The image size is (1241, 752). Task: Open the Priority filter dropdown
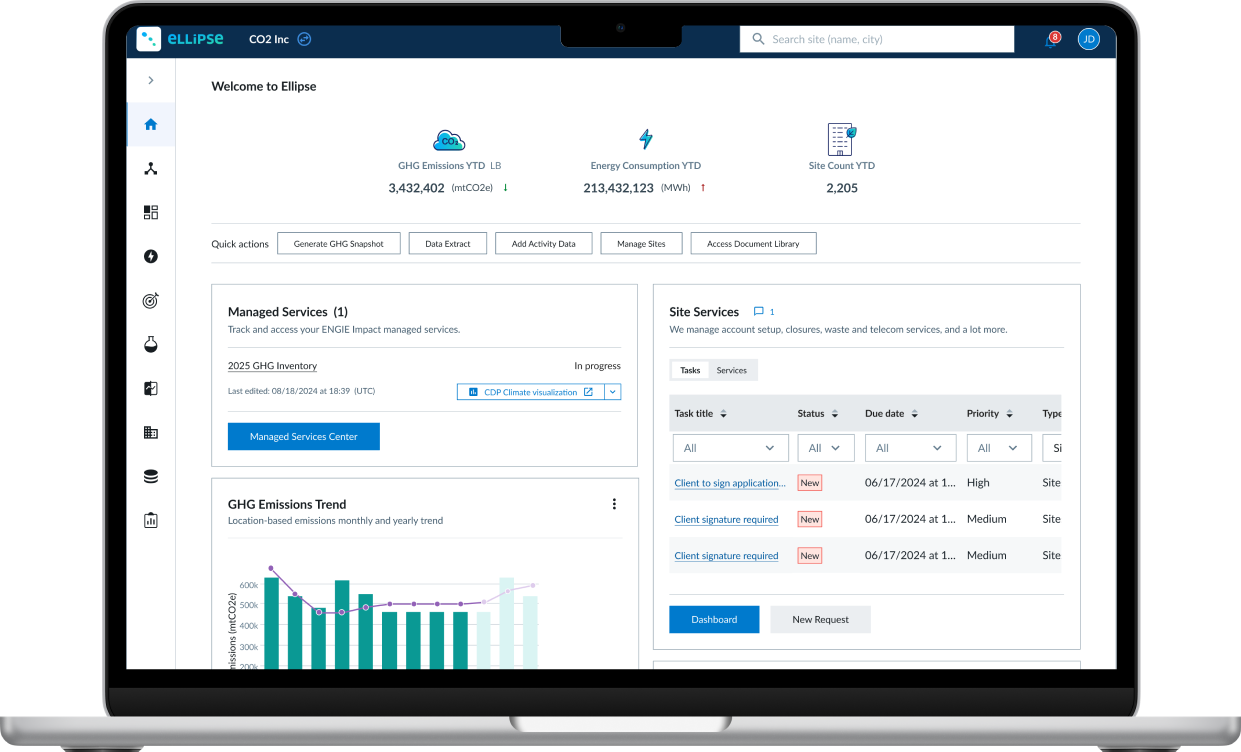click(1000, 448)
